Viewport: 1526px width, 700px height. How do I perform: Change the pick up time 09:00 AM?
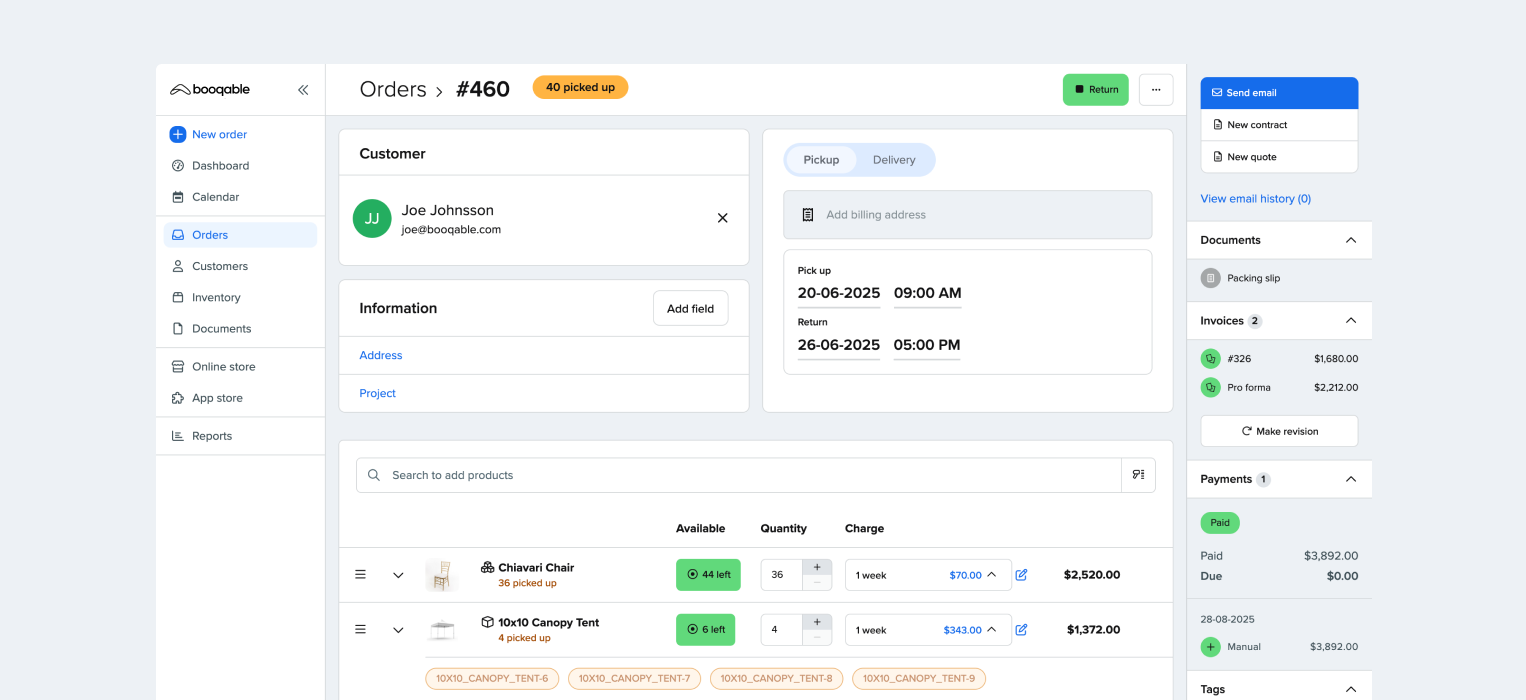(927, 294)
